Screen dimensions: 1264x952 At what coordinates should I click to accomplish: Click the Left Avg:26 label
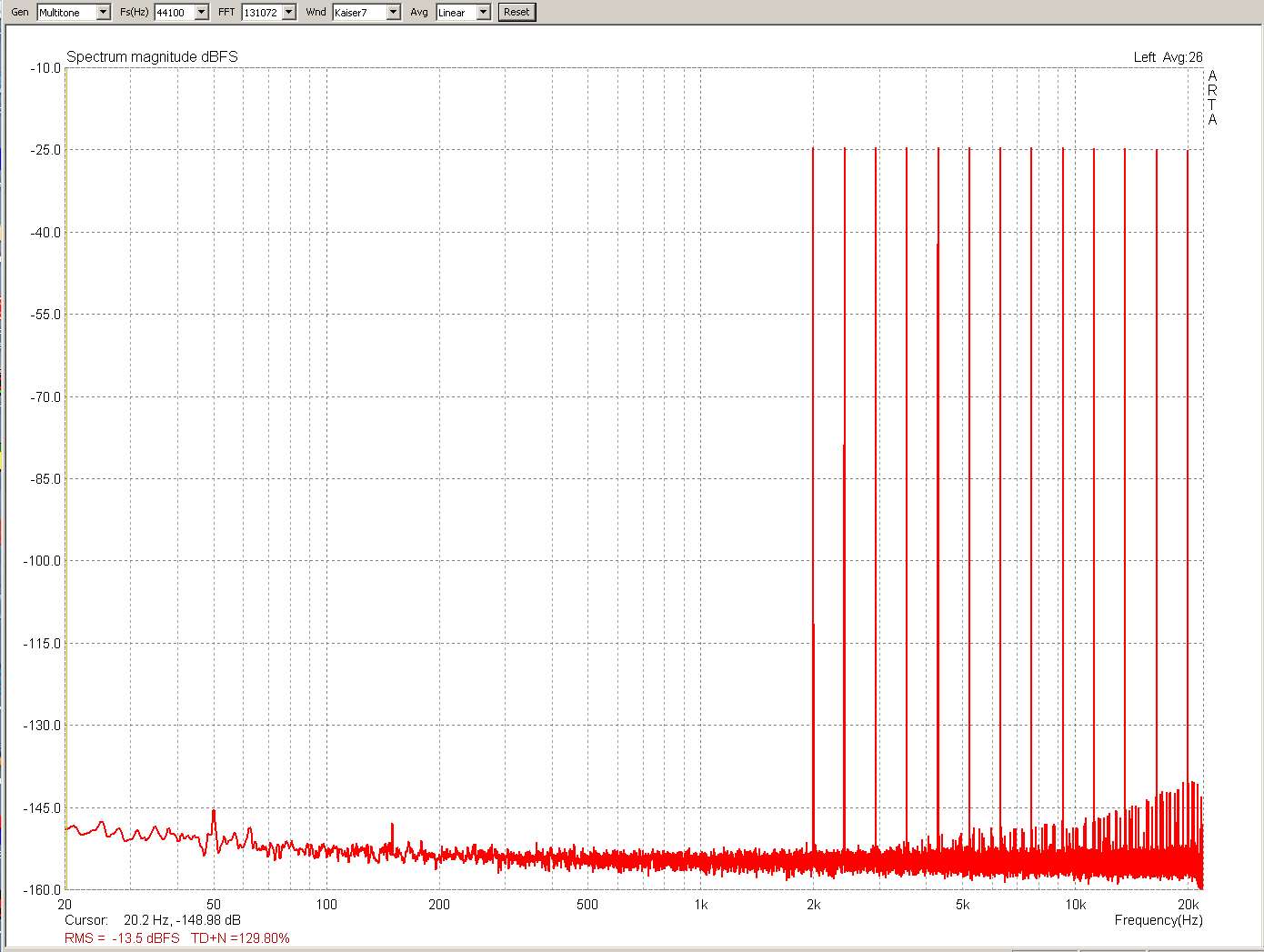(x=1168, y=57)
